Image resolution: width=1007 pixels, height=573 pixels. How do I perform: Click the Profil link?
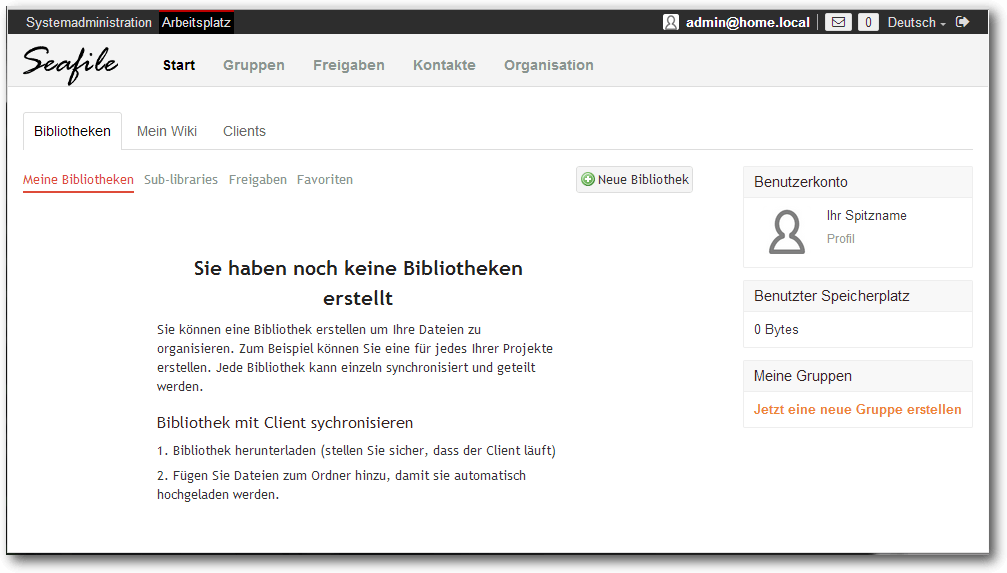coord(841,238)
